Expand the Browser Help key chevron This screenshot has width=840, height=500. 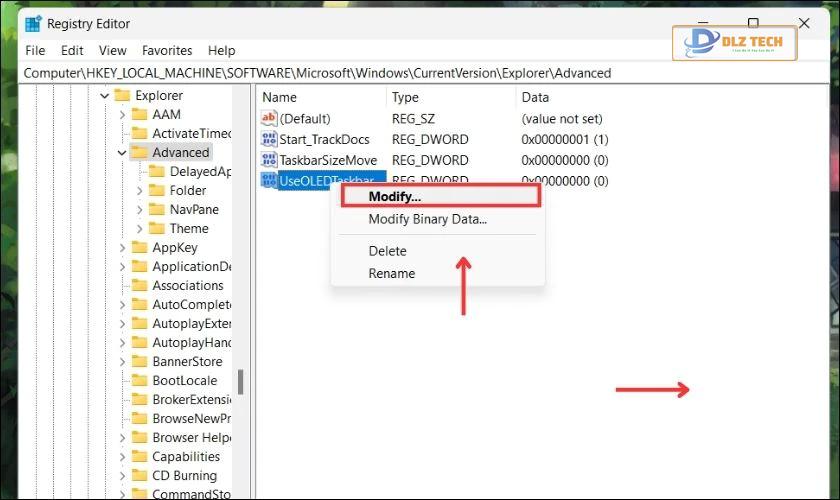pyautogui.click(x=122, y=438)
